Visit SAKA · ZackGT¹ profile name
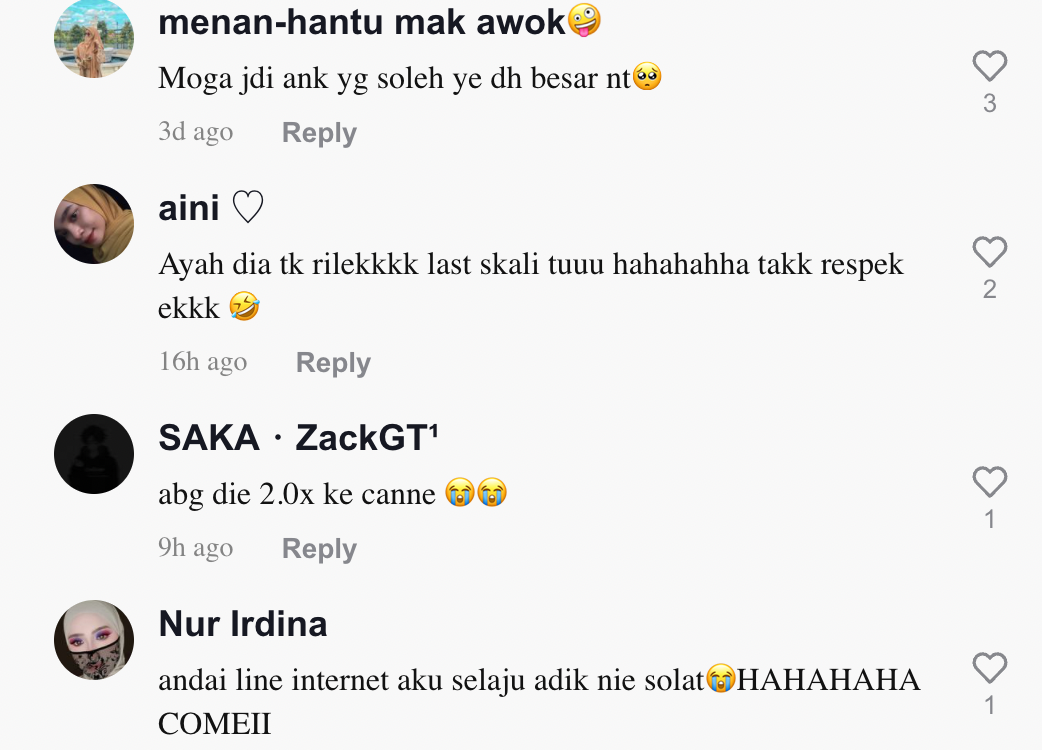The image size is (1042, 750). [x=298, y=438]
